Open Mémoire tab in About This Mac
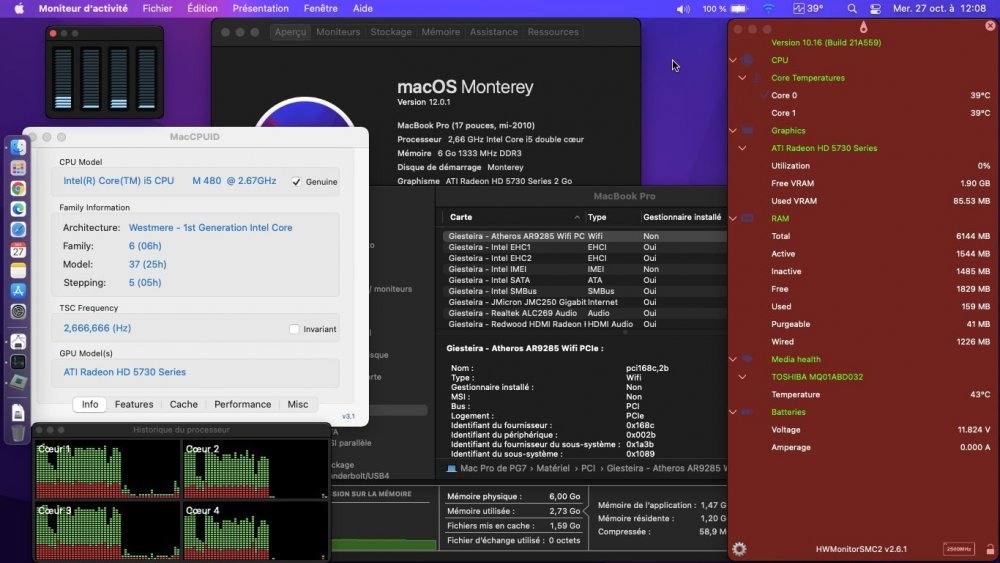The height and width of the screenshot is (563, 1000). (441, 32)
